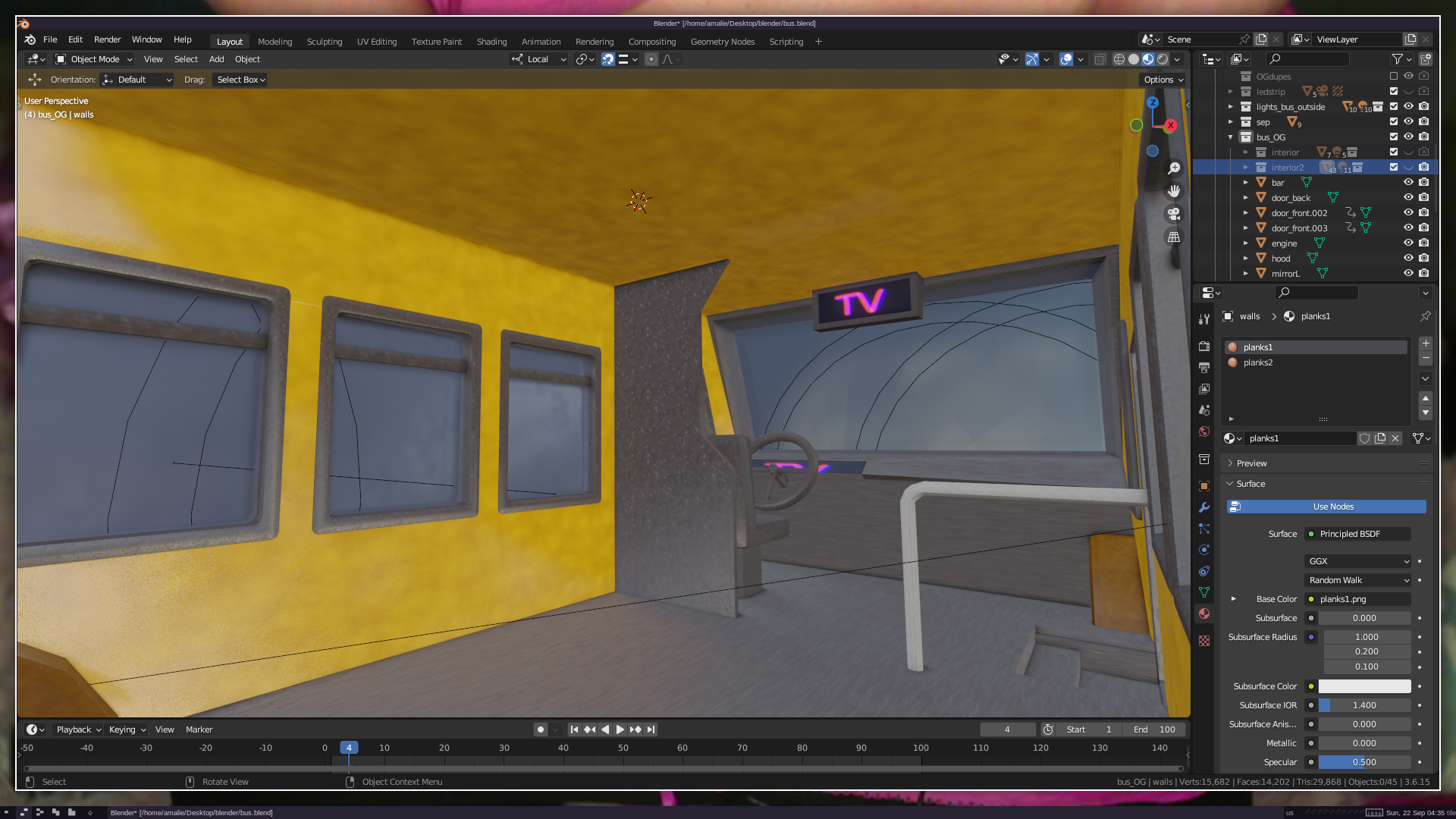Click the zoom magnifier viewport gizmo
Screen dimensions: 1456x819
coord(1174,168)
